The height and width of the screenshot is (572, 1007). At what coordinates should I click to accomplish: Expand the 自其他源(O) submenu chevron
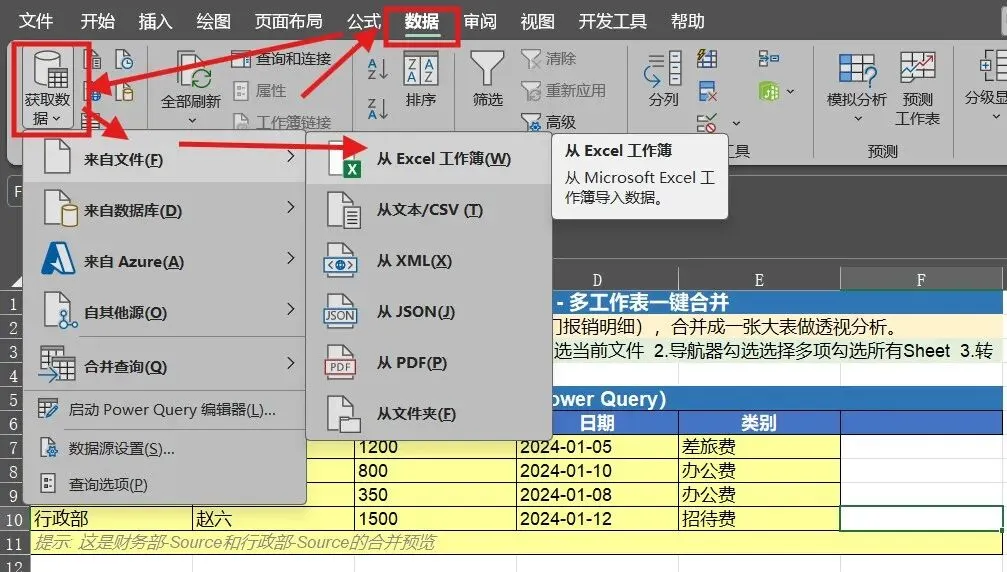pos(291,309)
